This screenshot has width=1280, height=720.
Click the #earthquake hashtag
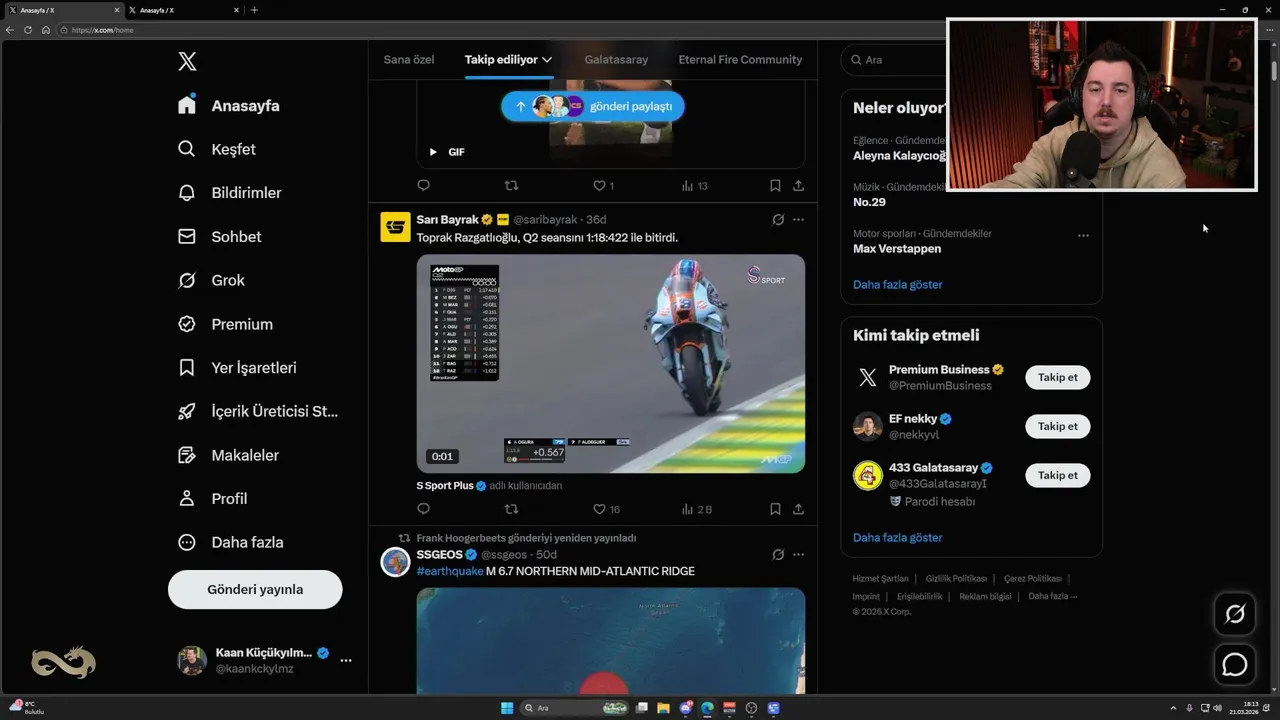pos(449,571)
